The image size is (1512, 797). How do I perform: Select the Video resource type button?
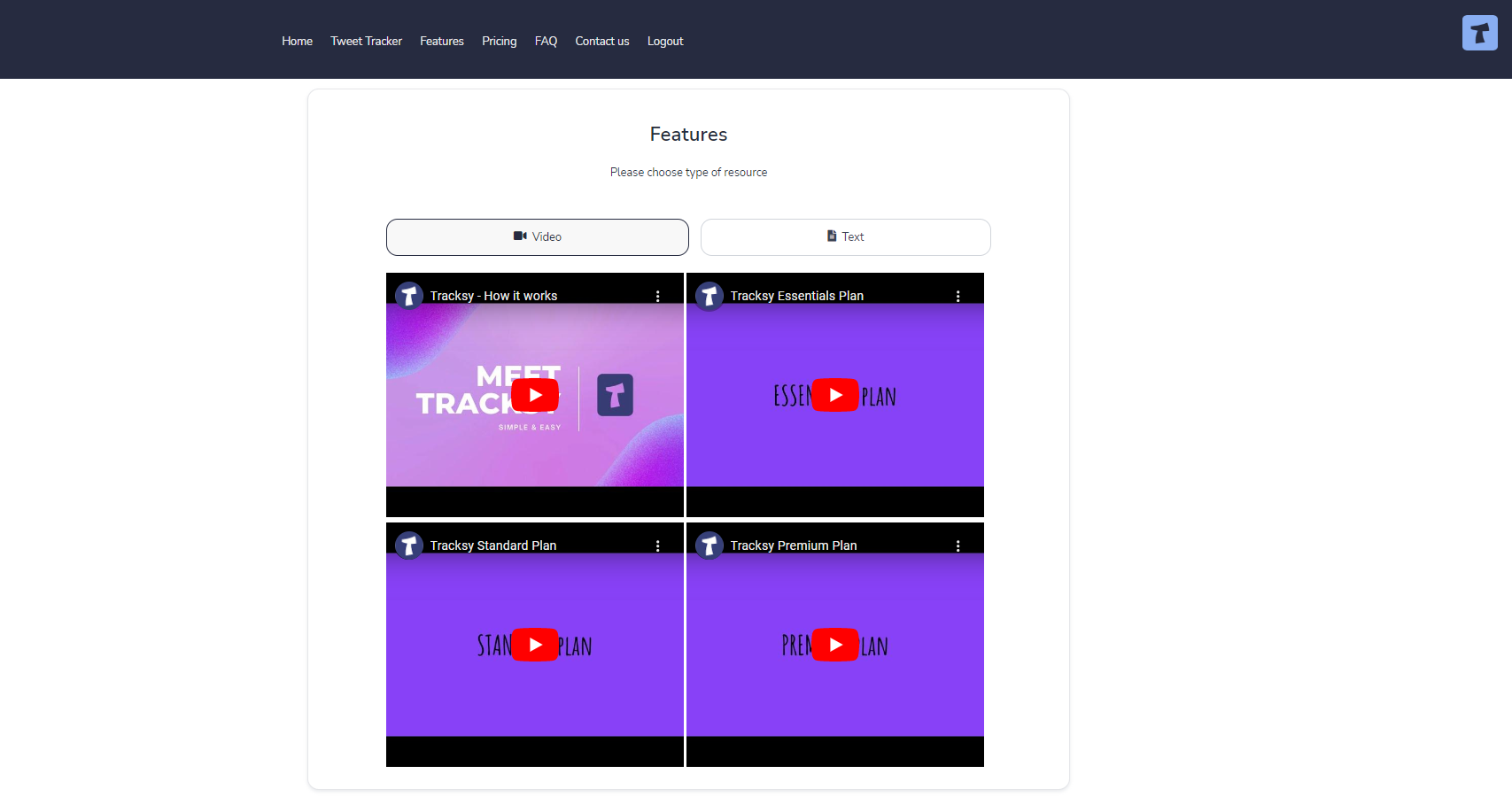pyautogui.click(x=537, y=236)
